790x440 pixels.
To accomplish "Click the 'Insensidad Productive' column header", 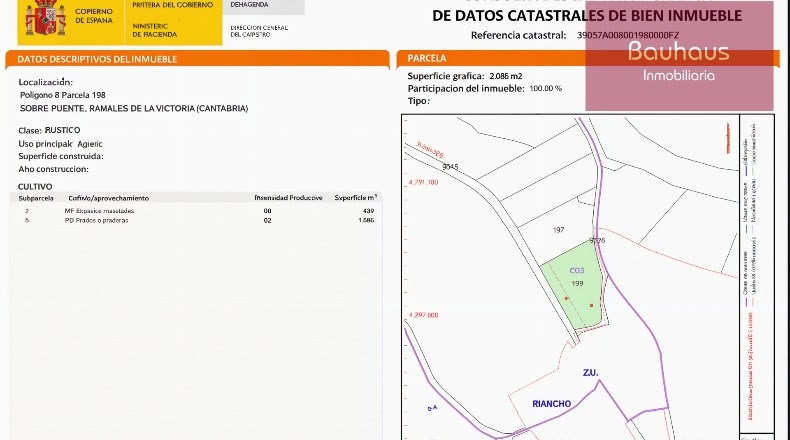I will click(x=288, y=198).
